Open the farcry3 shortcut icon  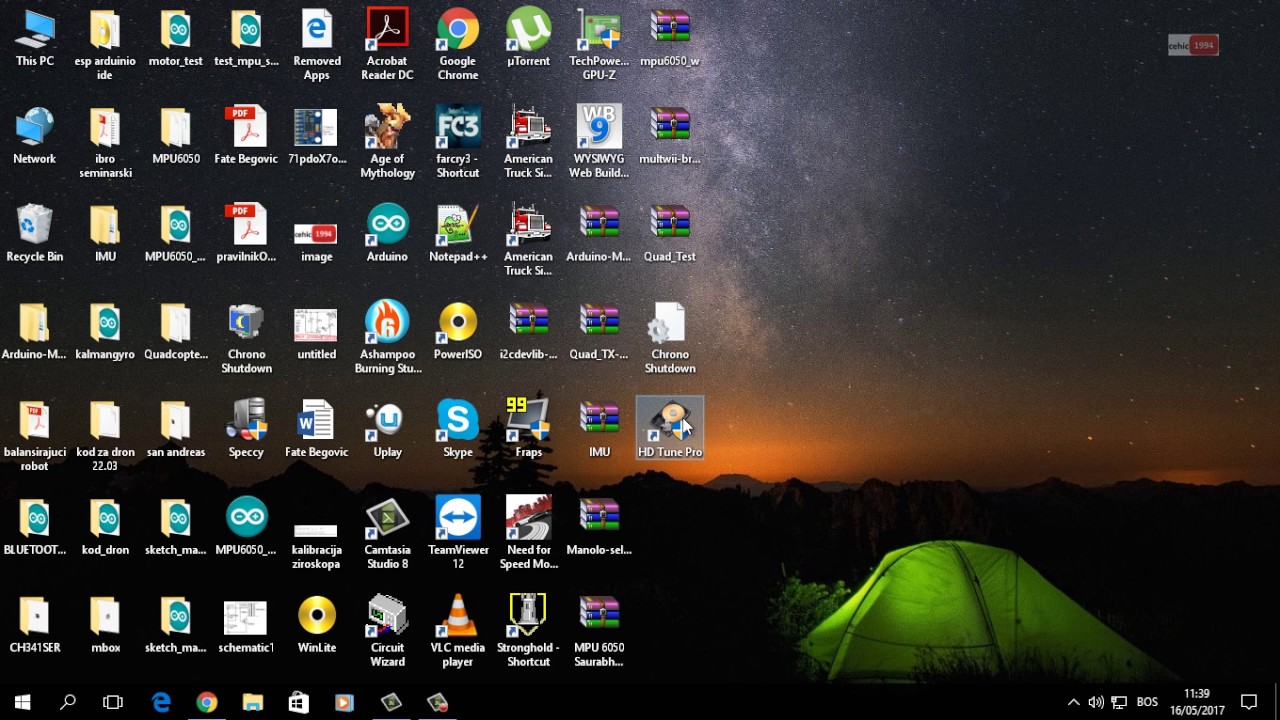click(x=458, y=144)
